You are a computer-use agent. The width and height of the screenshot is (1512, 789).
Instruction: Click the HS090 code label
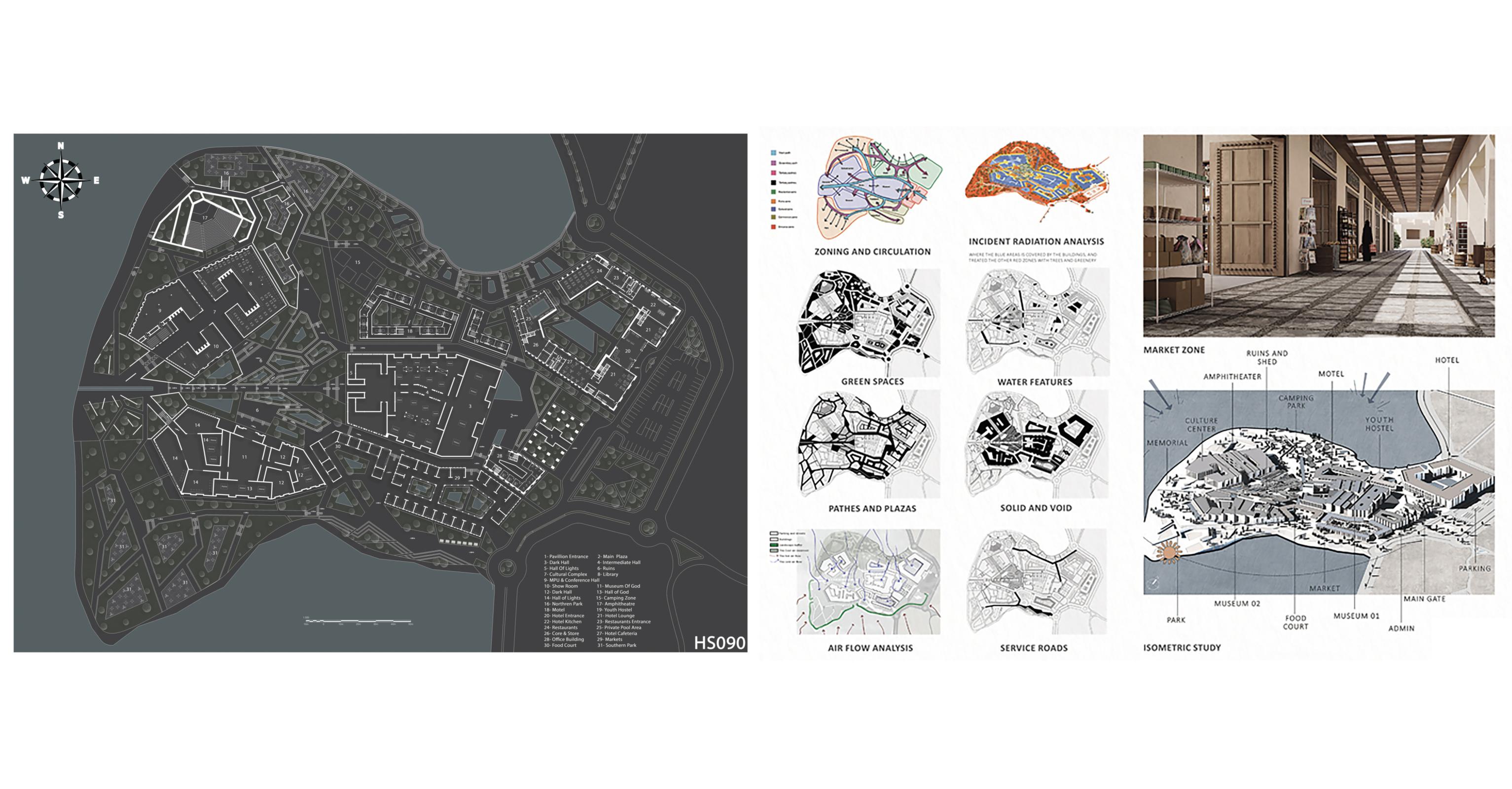coord(719,643)
